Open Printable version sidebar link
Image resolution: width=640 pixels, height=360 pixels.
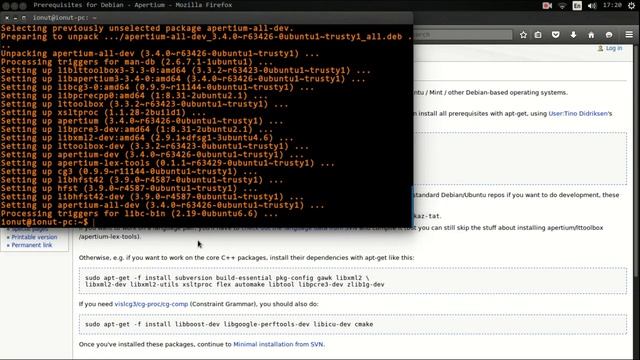click(34, 237)
